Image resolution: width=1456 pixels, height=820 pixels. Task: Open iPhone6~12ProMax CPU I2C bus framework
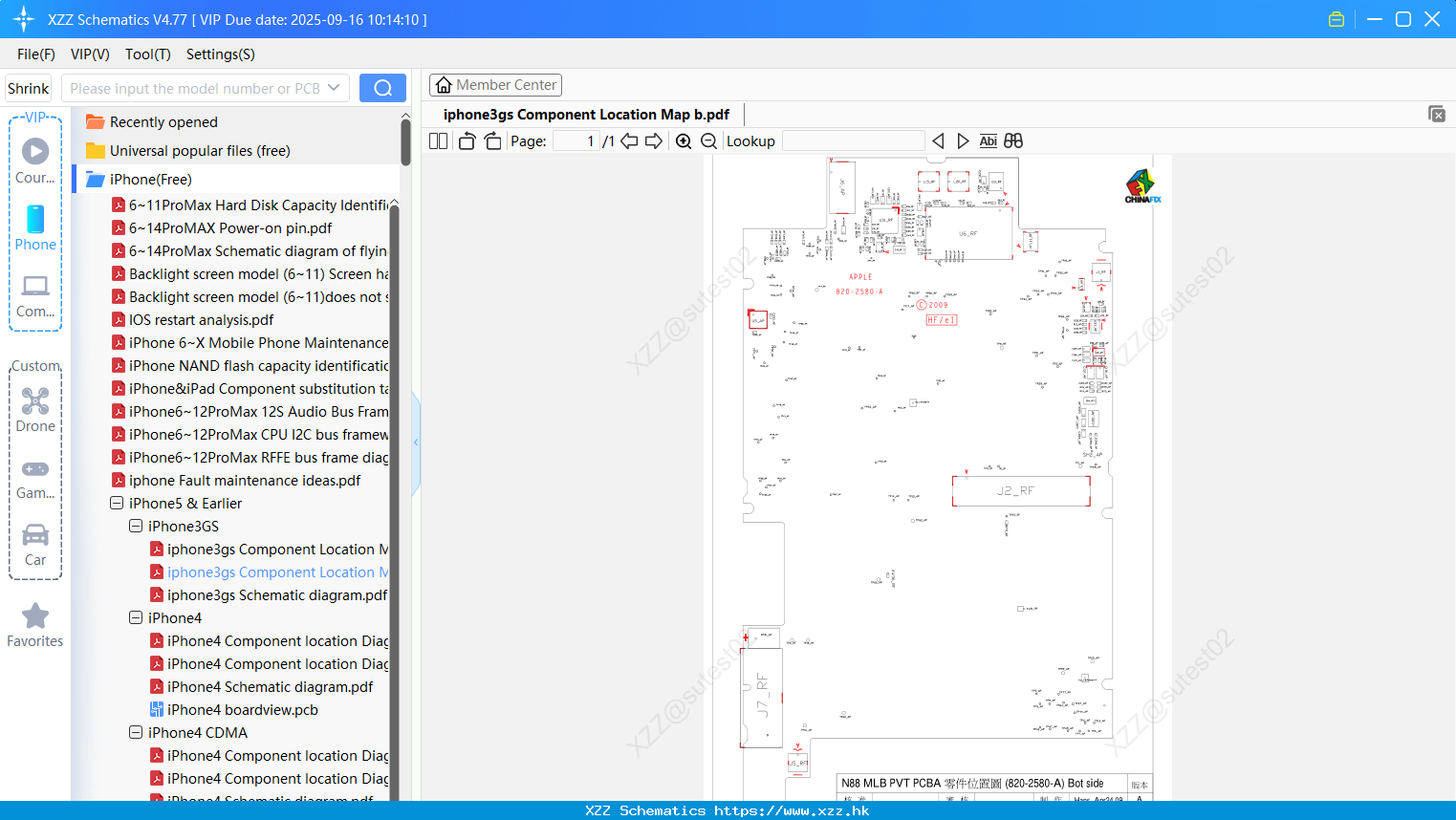(258, 435)
